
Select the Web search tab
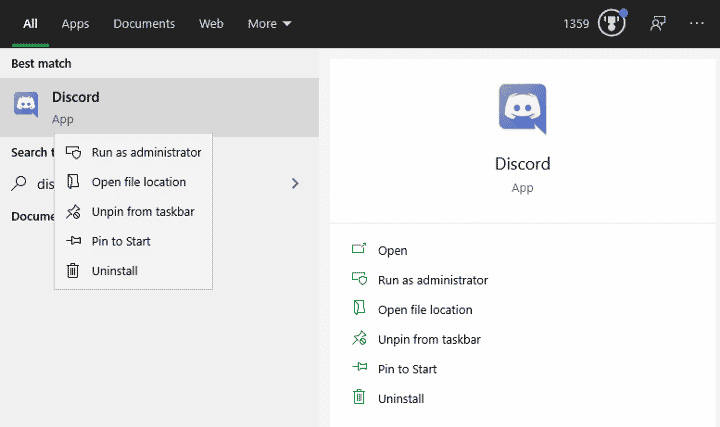click(211, 23)
